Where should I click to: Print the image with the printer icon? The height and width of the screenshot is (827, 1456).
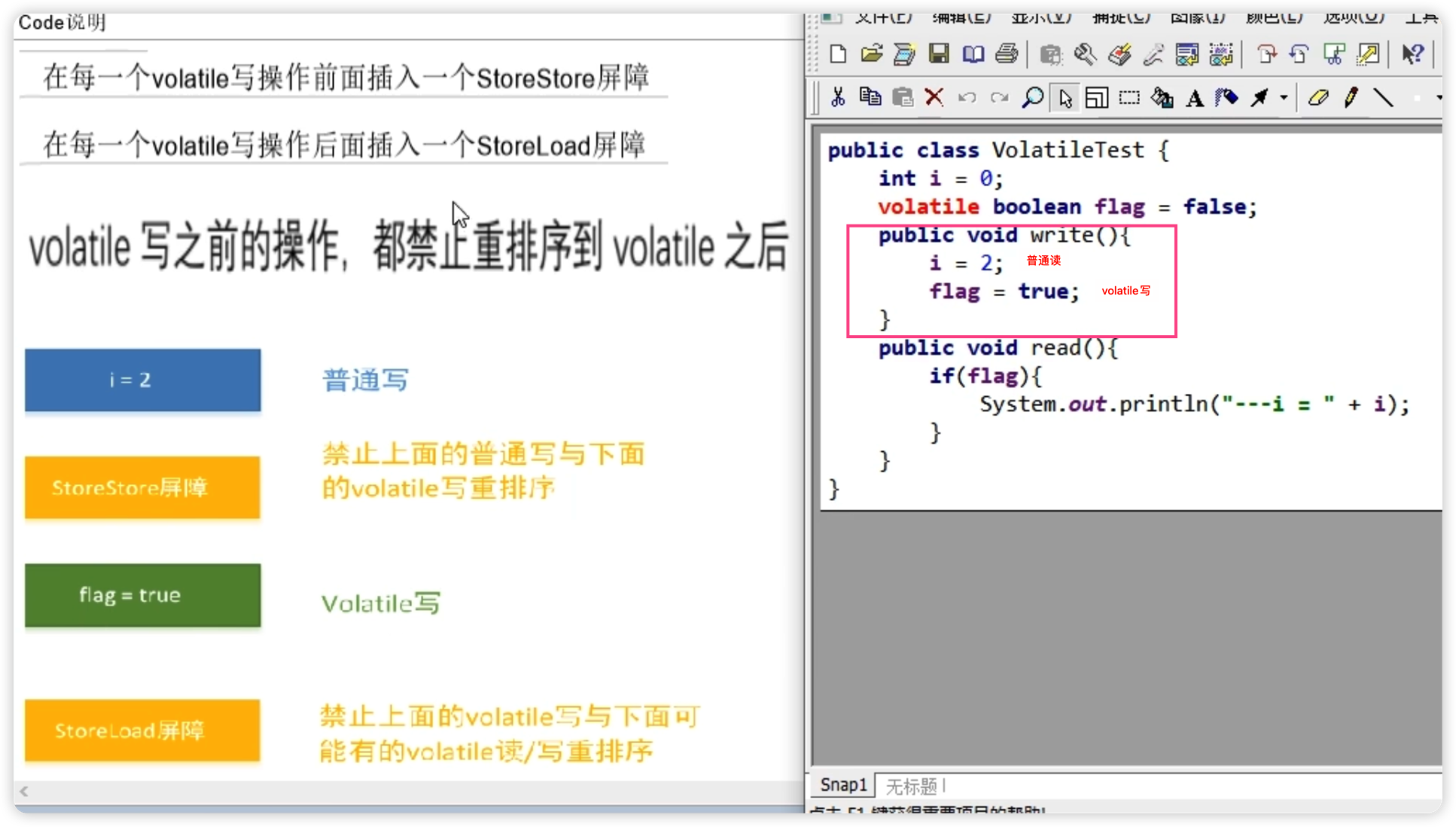(x=1007, y=54)
